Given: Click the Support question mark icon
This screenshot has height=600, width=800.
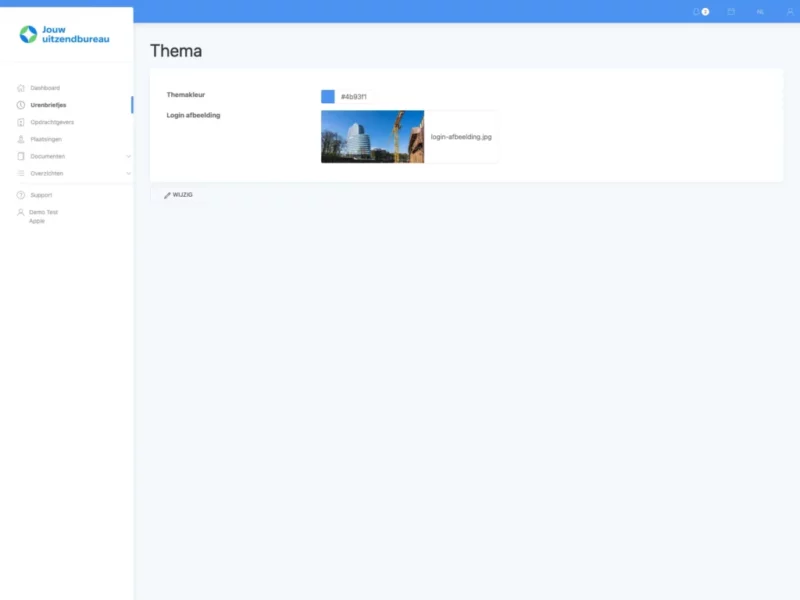Looking at the screenshot, I should [x=21, y=195].
